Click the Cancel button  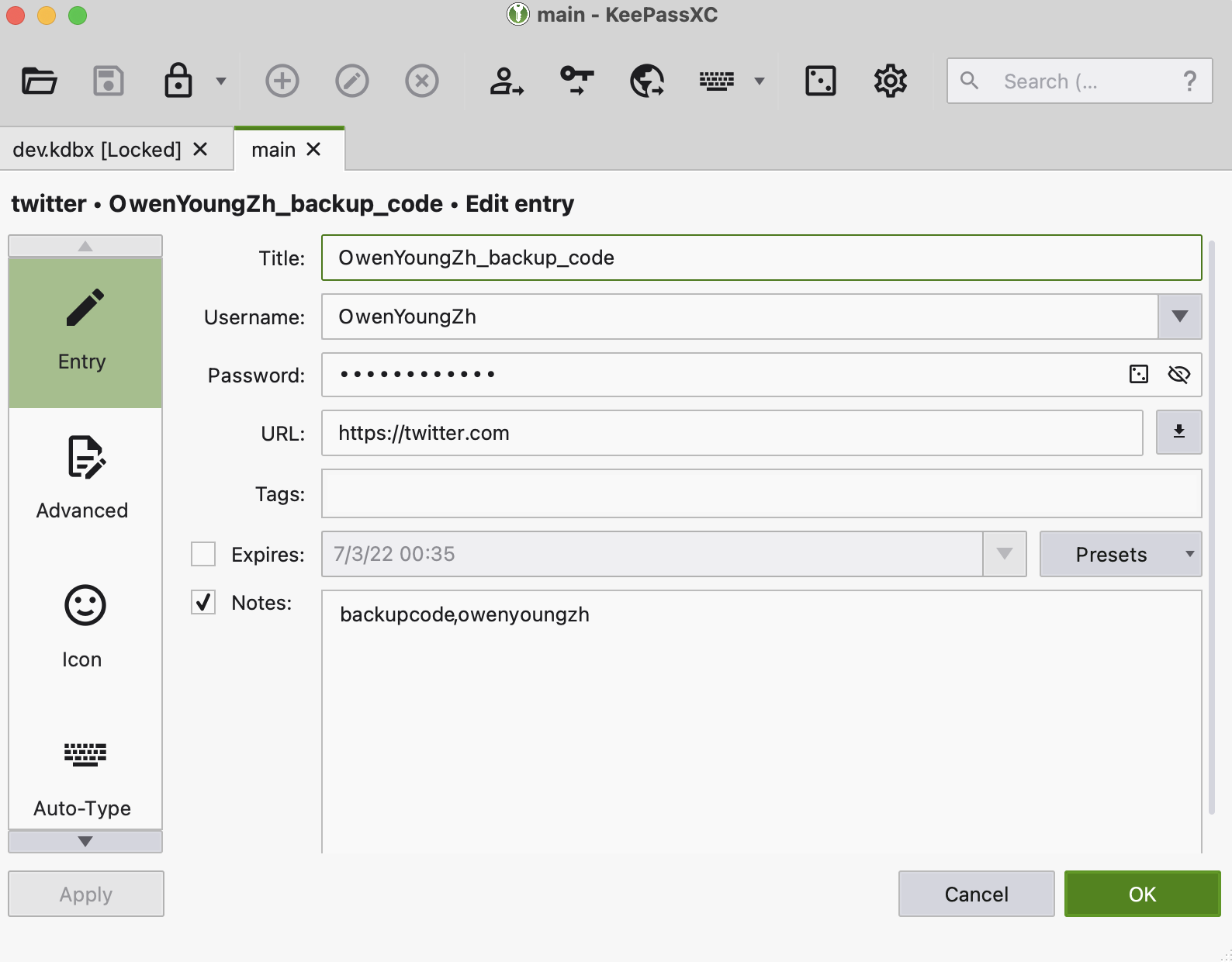point(976,894)
